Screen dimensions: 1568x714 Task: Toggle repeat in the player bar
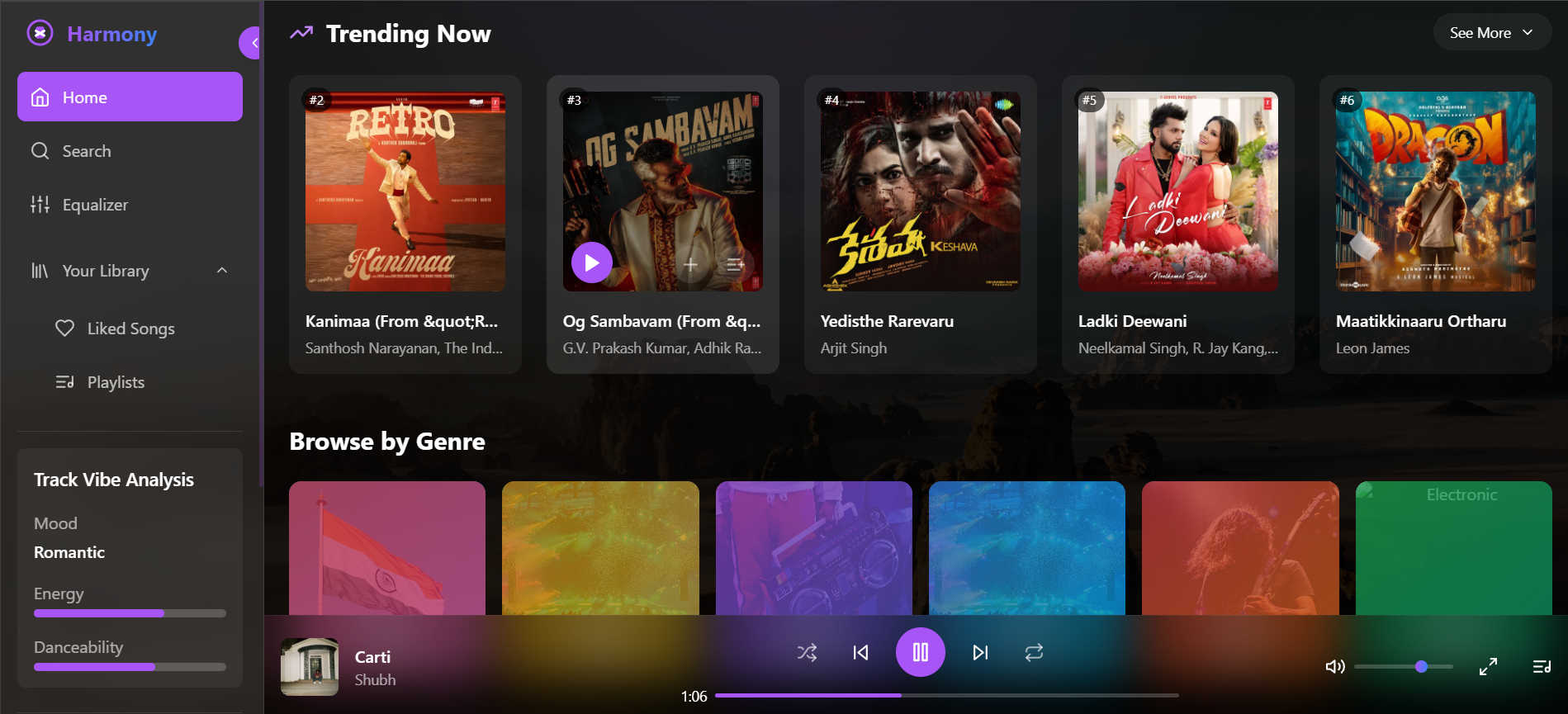click(x=1034, y=653)
